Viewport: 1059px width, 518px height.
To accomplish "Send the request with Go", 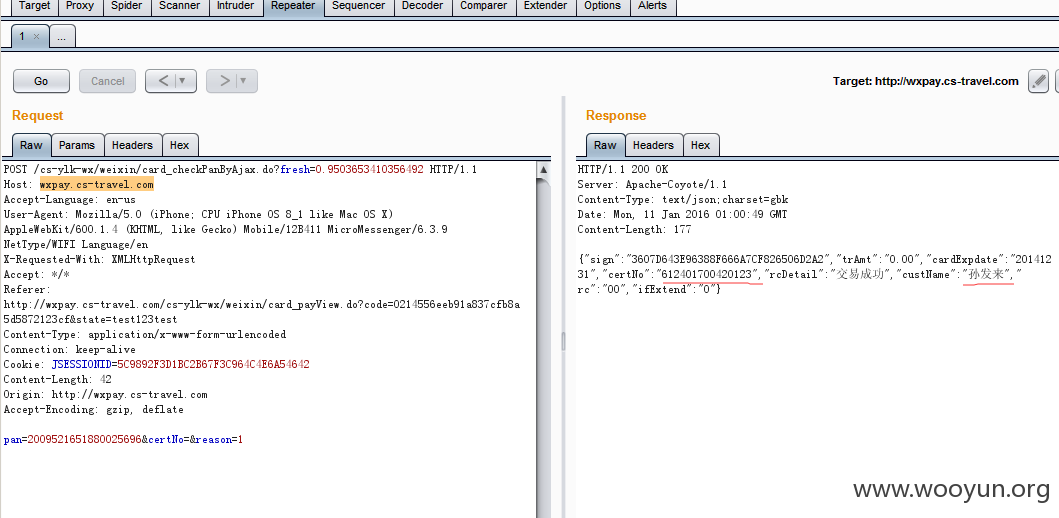I will (x=41, y=81).
